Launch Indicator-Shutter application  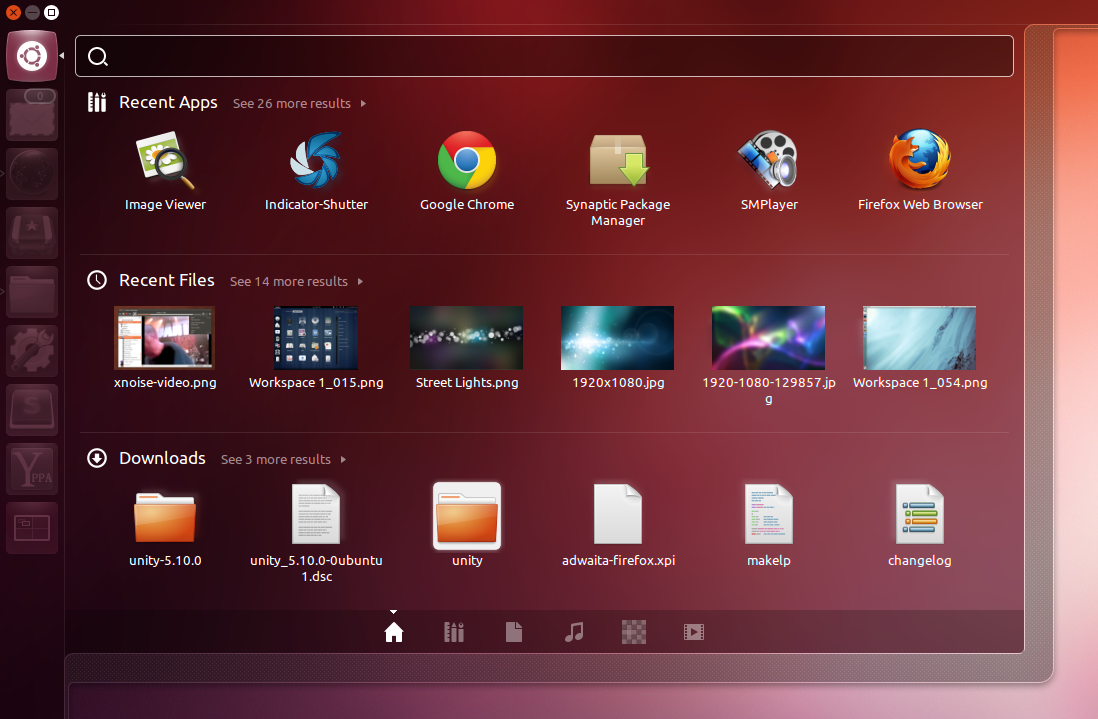pos(315,160)
